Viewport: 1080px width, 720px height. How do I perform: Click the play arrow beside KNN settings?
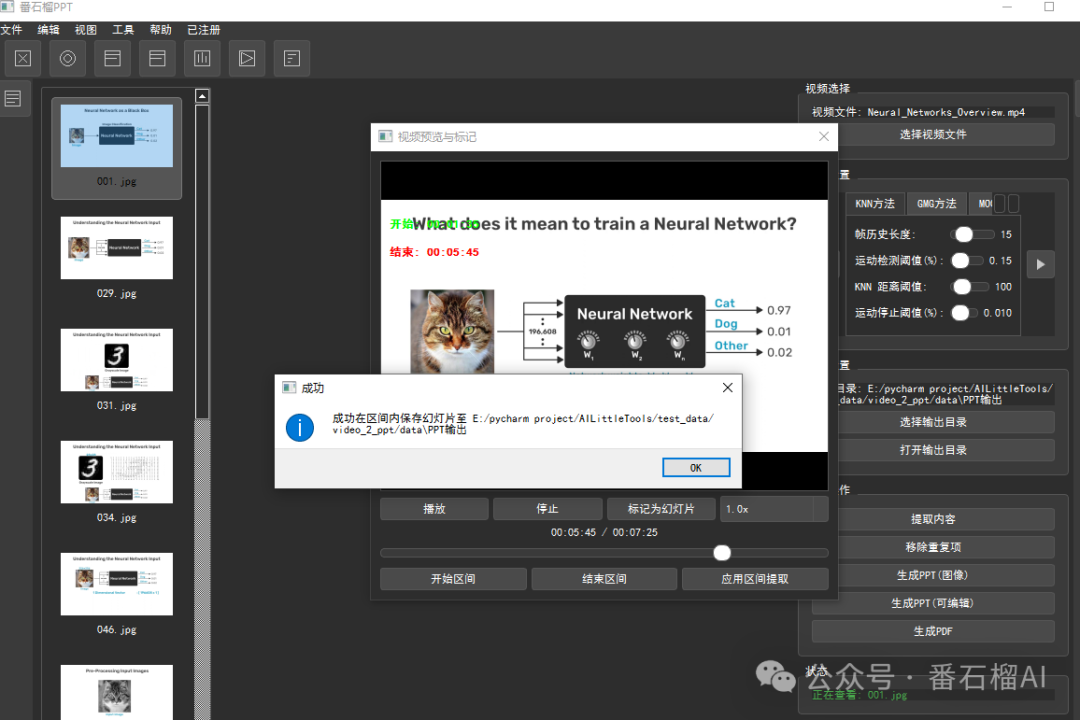1041,264
